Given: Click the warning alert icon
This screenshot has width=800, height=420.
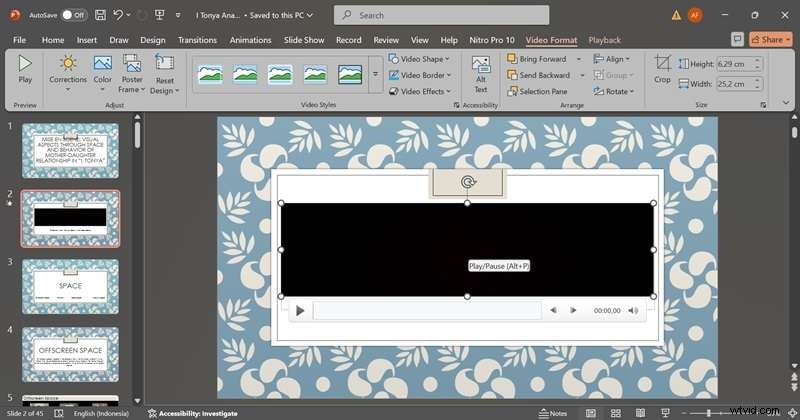Looking at the screenshot, I should [x=677, y=15].
